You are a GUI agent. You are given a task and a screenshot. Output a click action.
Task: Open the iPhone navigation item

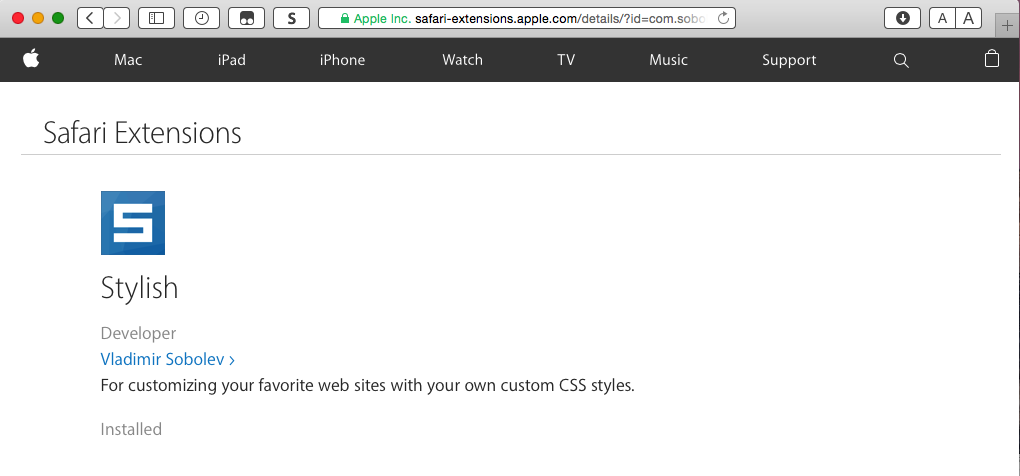coord(342,60)
